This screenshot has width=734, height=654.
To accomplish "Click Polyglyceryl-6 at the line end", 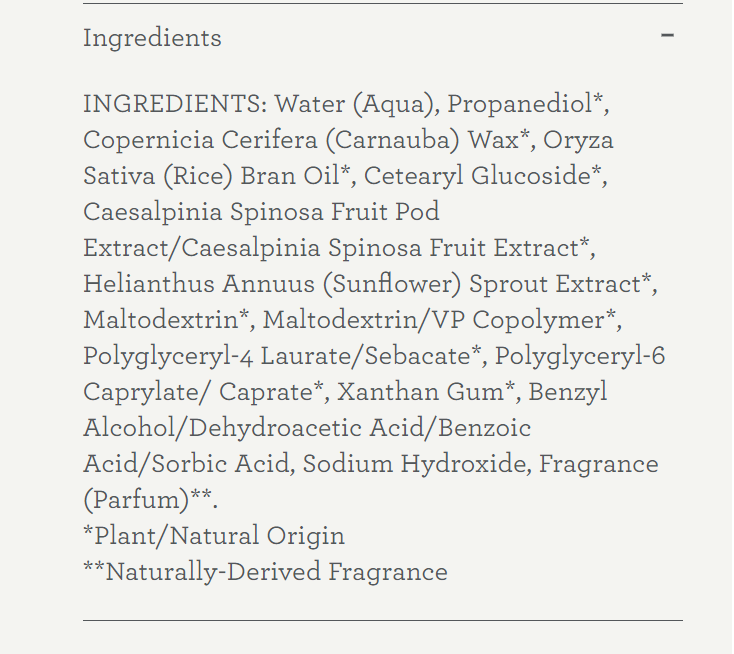I will coord(580,356).
